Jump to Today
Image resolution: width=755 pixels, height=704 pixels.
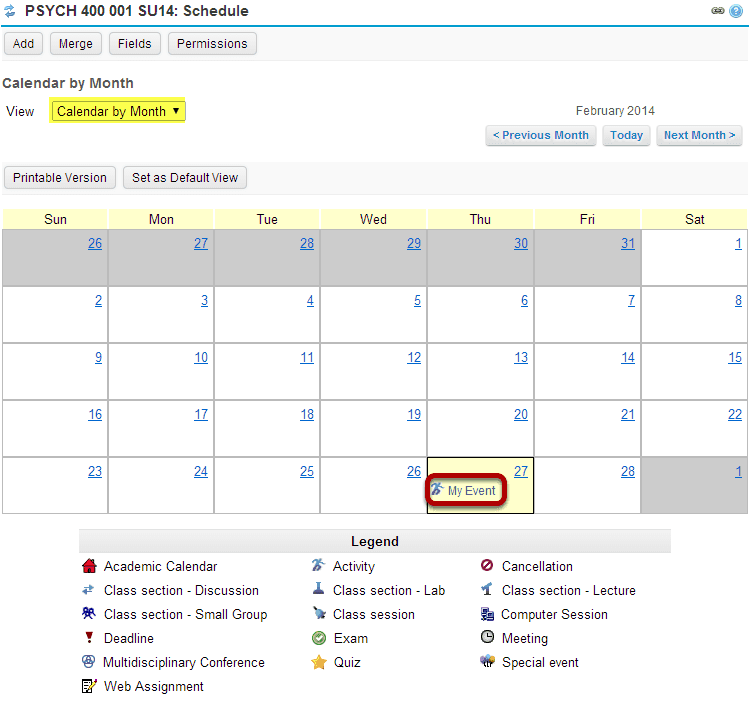(626, 135)
